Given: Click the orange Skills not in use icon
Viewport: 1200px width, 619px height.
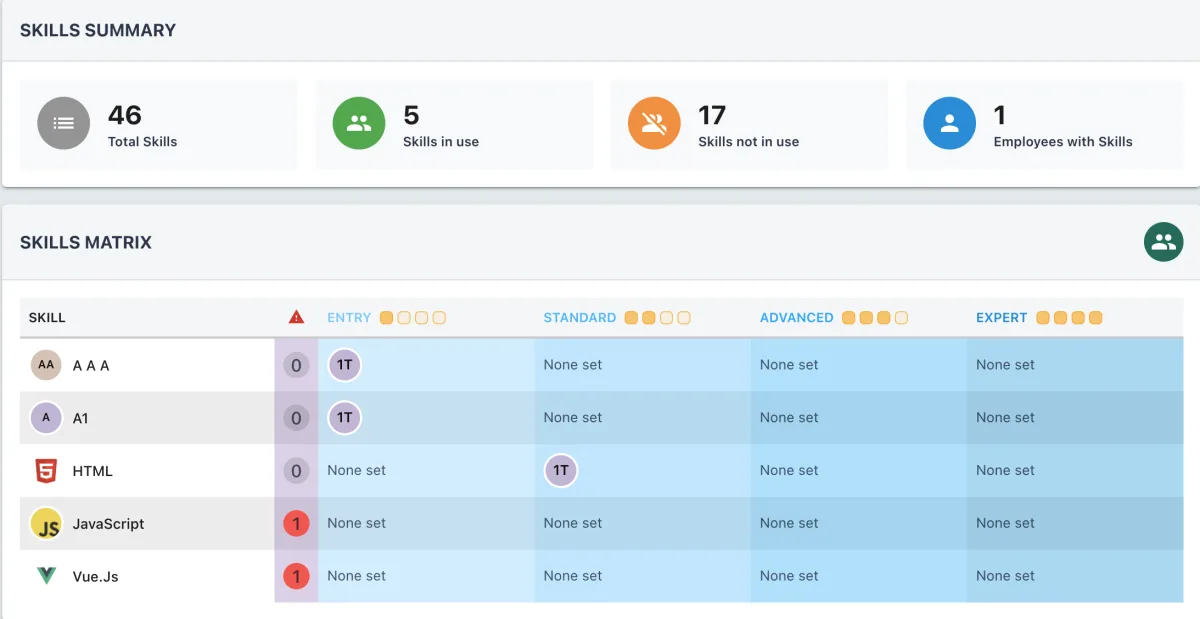Looking at the screenshot, I should point(654,123).
